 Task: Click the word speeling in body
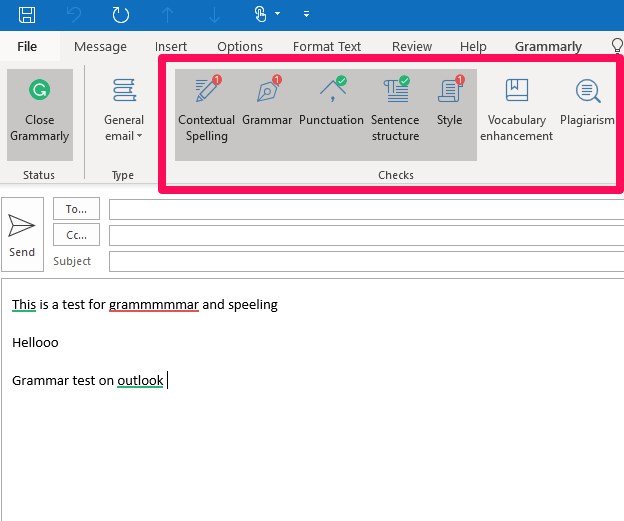click(253, 304)
